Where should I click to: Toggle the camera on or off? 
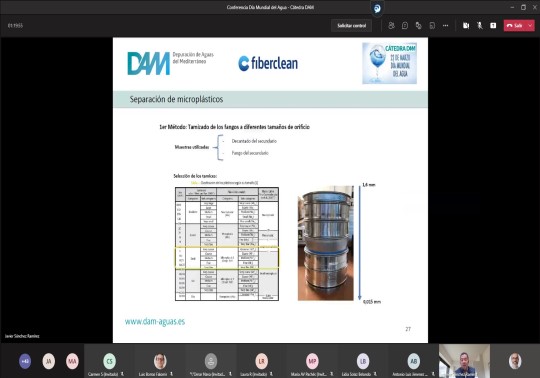click(x=466, y=25)
